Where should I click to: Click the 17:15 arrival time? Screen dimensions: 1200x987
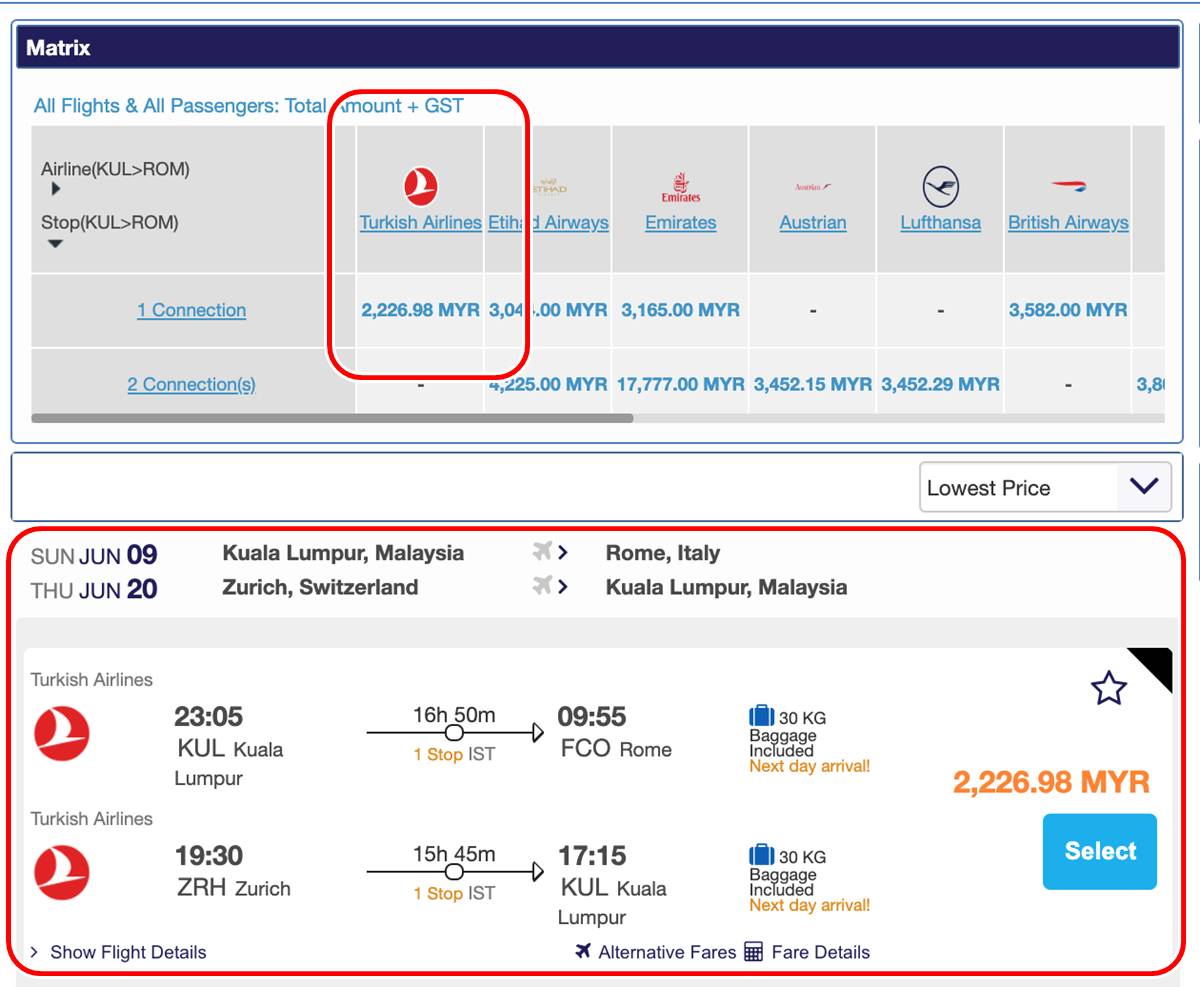tap(592, 856)
